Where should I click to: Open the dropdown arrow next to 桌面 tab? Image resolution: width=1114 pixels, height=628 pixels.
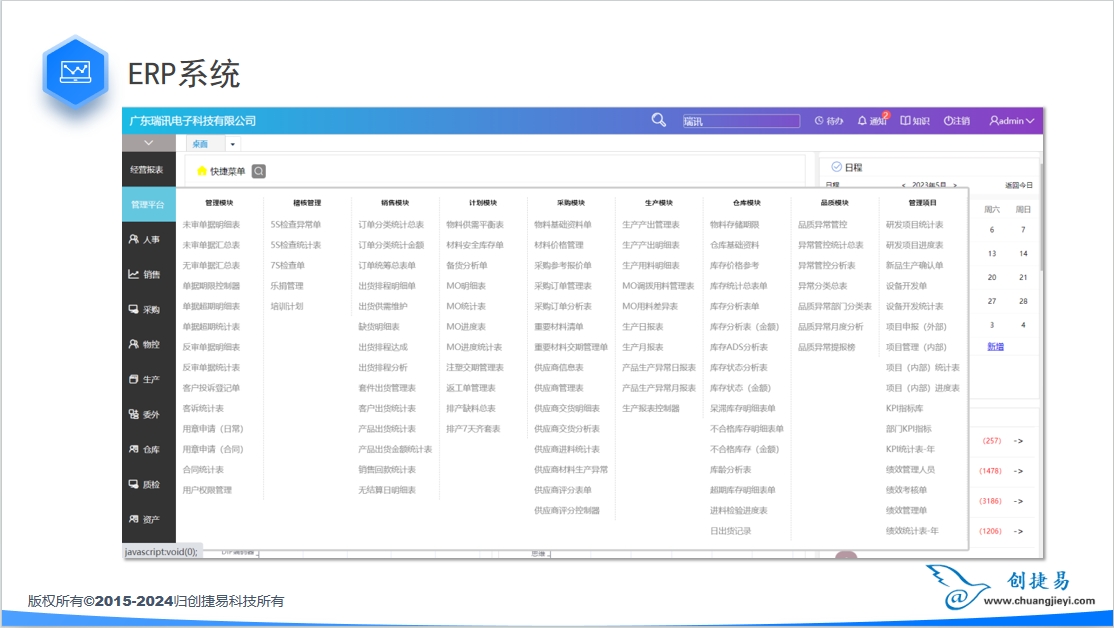tap(233, 145)
